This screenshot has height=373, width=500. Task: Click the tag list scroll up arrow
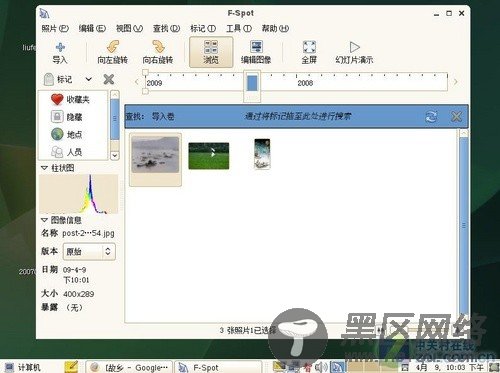pos(115,95)
